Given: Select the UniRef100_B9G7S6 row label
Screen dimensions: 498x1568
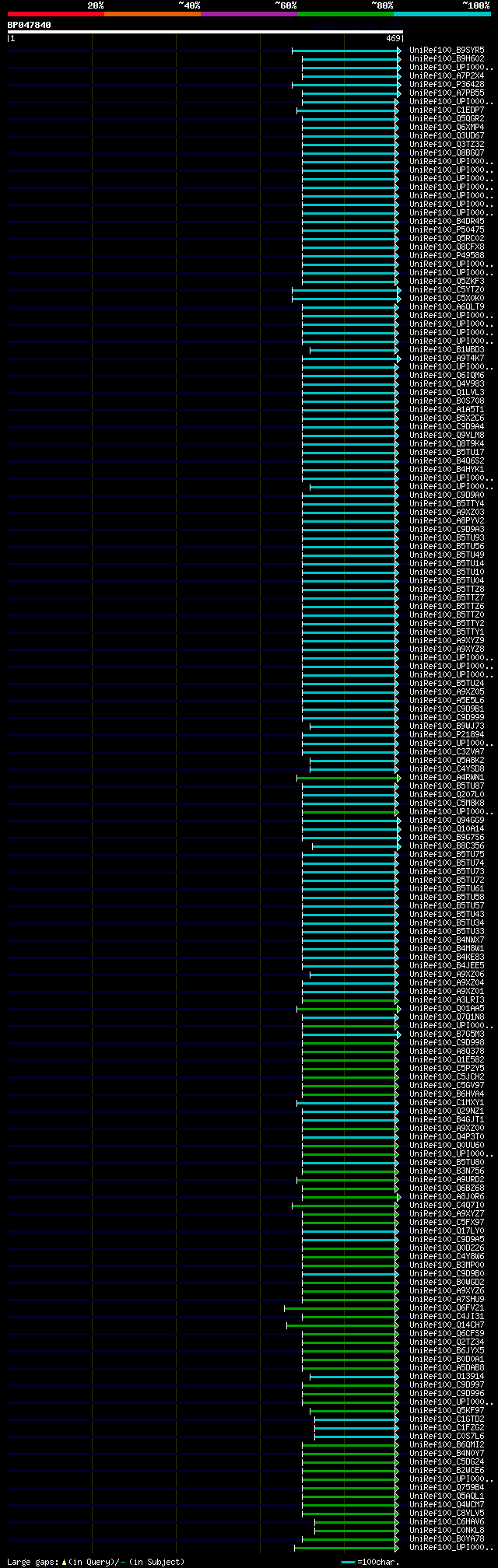Looking at the screenshot, I should [x=447, y=837].
